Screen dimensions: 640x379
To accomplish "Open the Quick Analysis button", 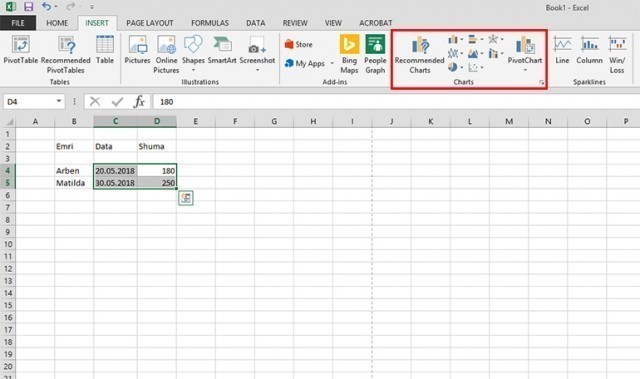I will [x=186, y=198].
